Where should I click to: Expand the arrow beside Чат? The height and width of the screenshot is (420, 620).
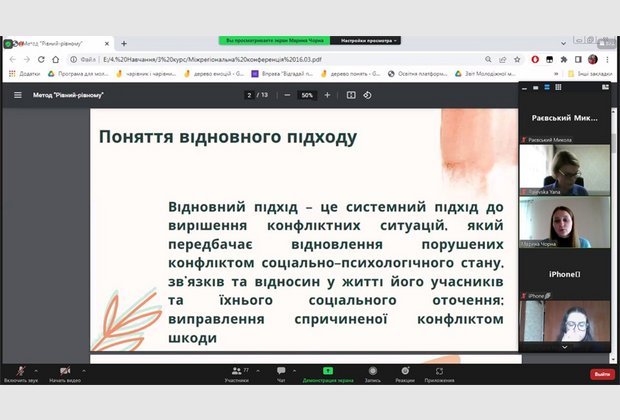pyautogui.click(x=294, y=371)
